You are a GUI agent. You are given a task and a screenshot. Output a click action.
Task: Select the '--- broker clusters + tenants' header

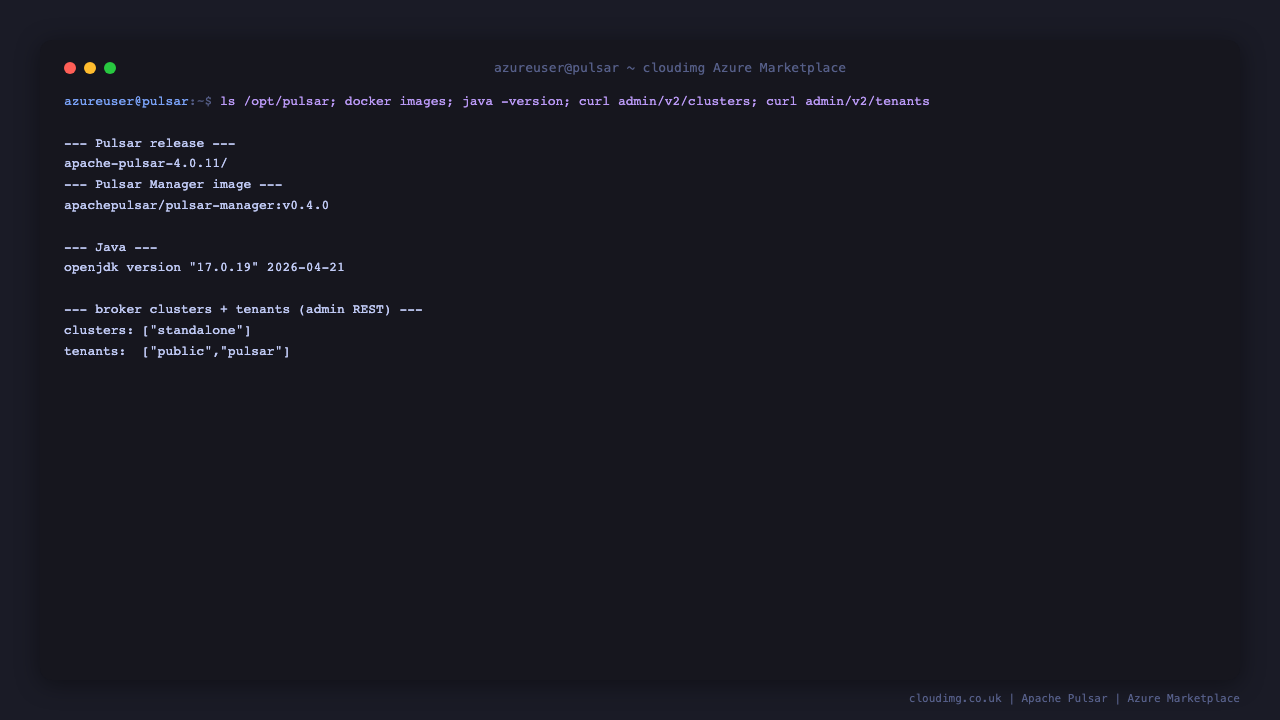(243, 310)
